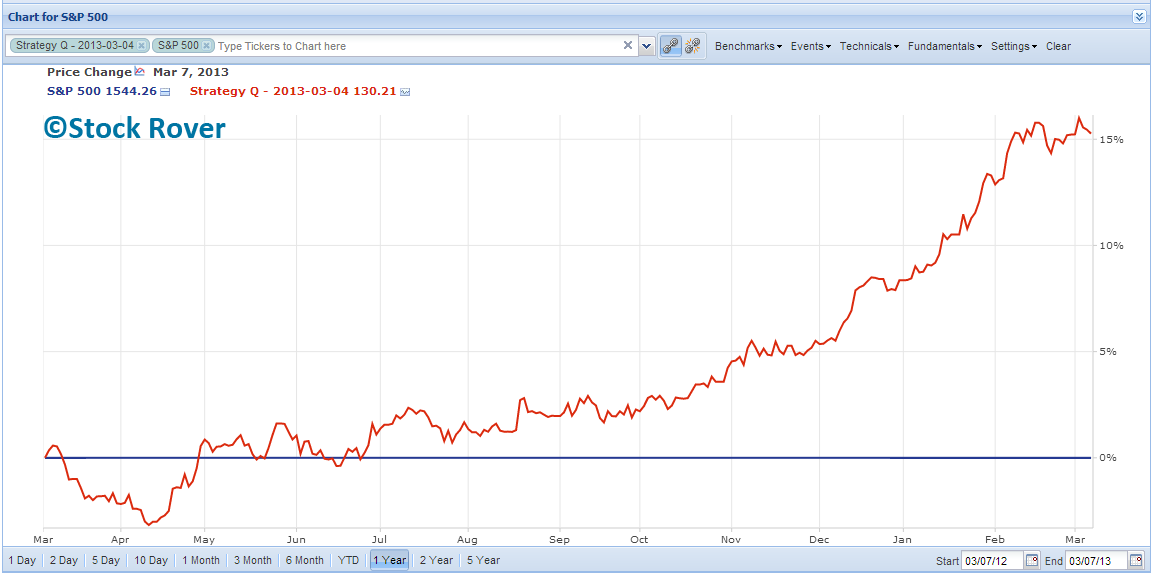Click the S&P 500 1544.26 legend label

point(102,92)
